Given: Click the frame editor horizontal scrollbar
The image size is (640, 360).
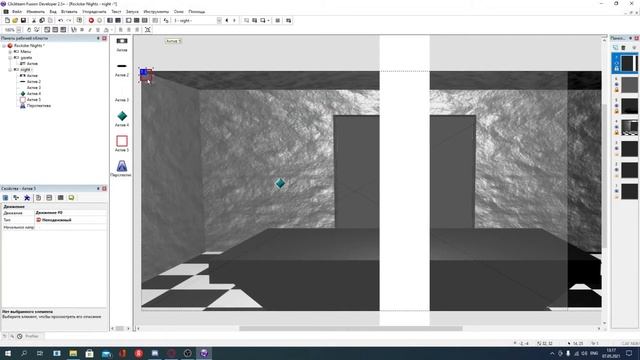Looking at the screenshot, I should tap(351, 328).
